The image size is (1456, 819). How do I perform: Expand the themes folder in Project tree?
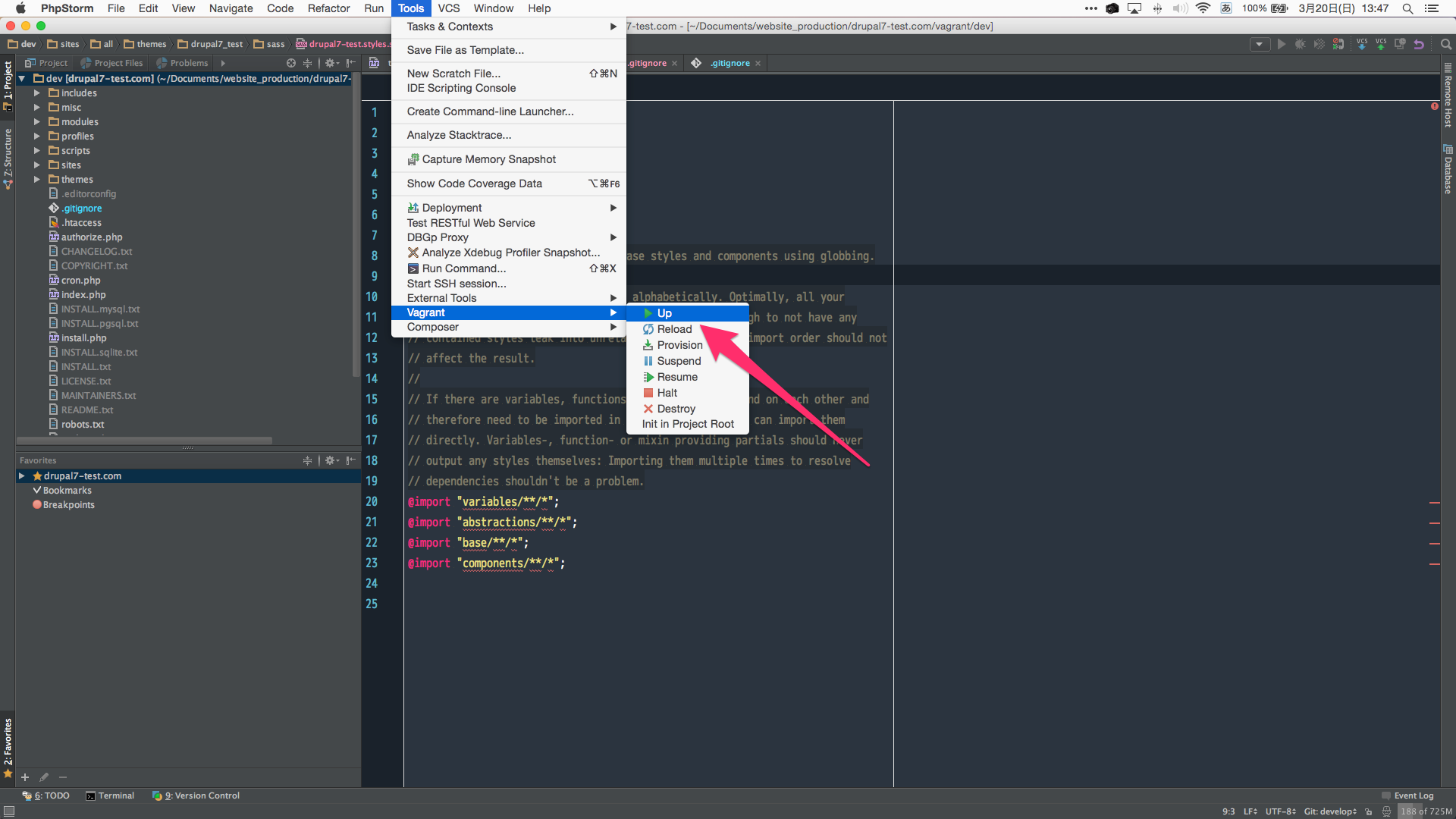tap(36, 179)
